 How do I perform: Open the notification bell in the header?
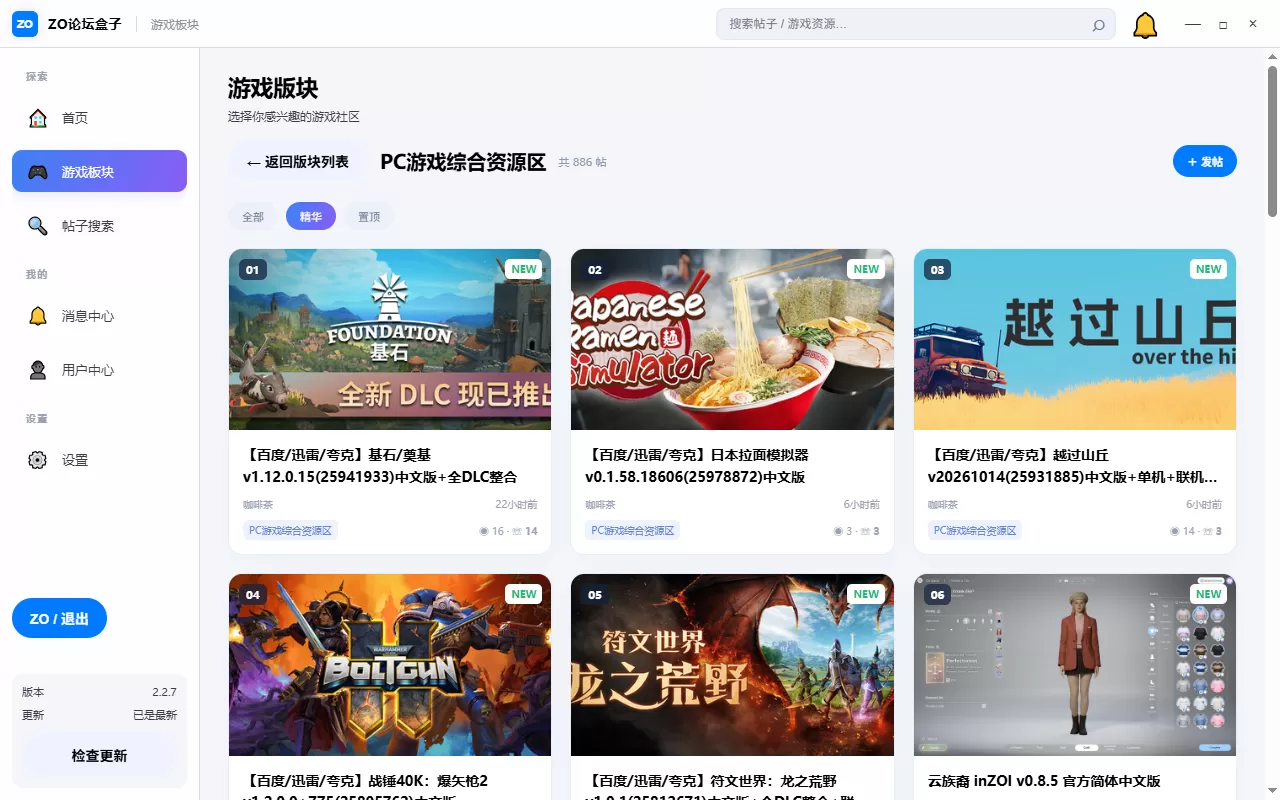tap(1145, 25)
